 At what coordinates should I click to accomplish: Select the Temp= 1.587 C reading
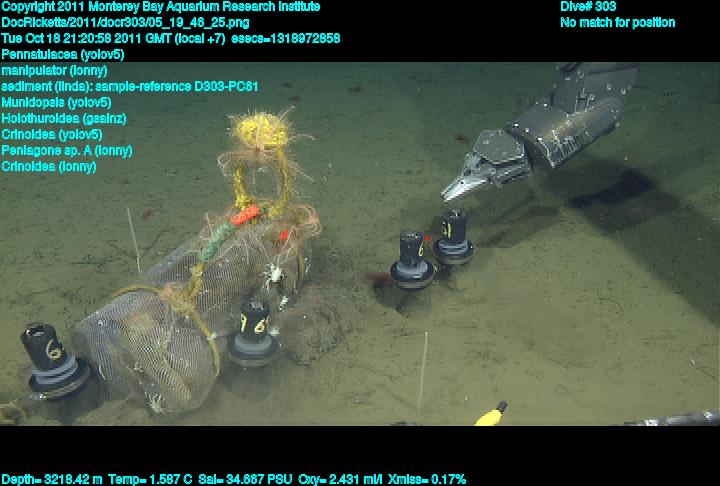point(150,480)
